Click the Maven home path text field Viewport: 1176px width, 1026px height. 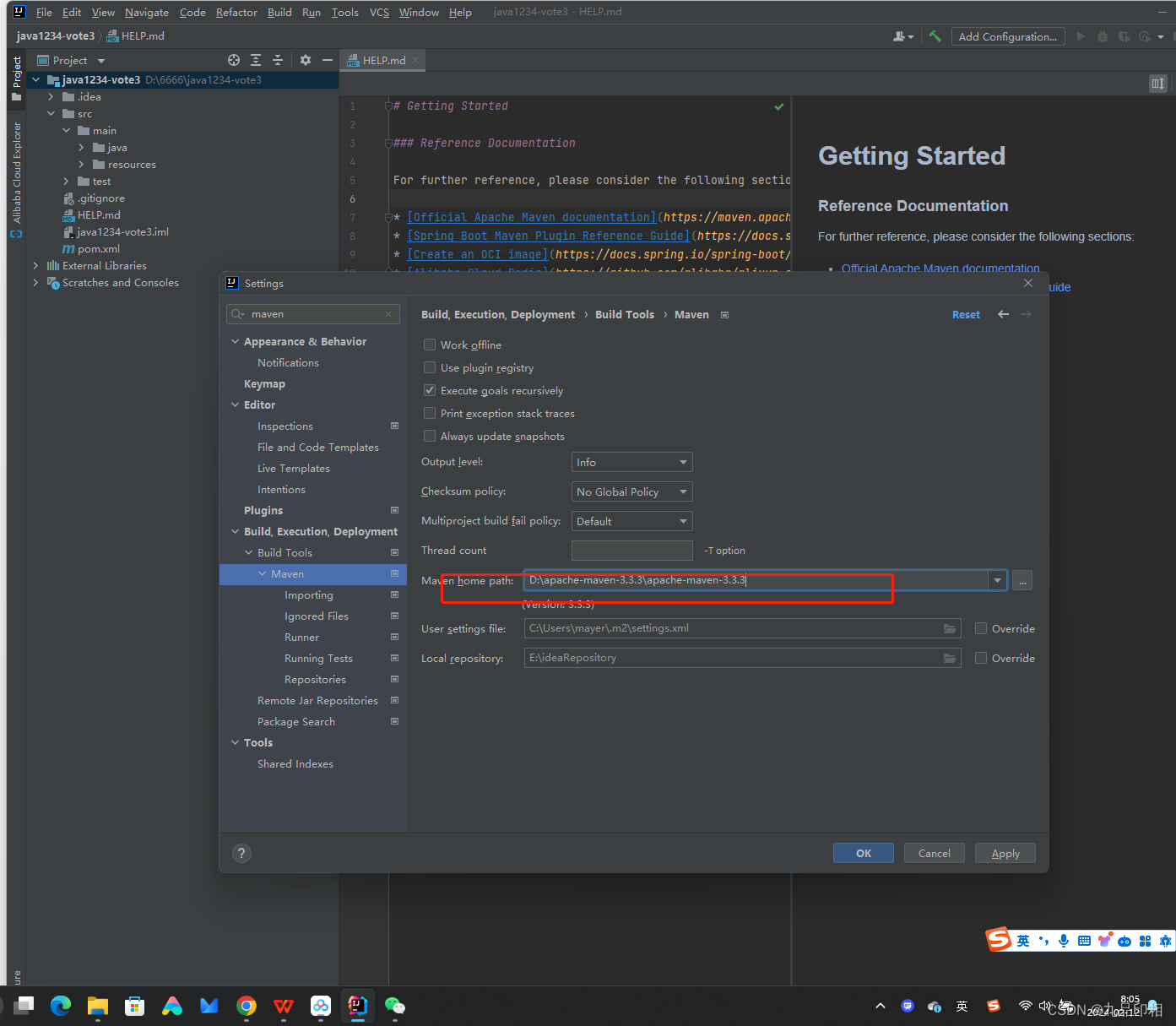click(756, 581)
